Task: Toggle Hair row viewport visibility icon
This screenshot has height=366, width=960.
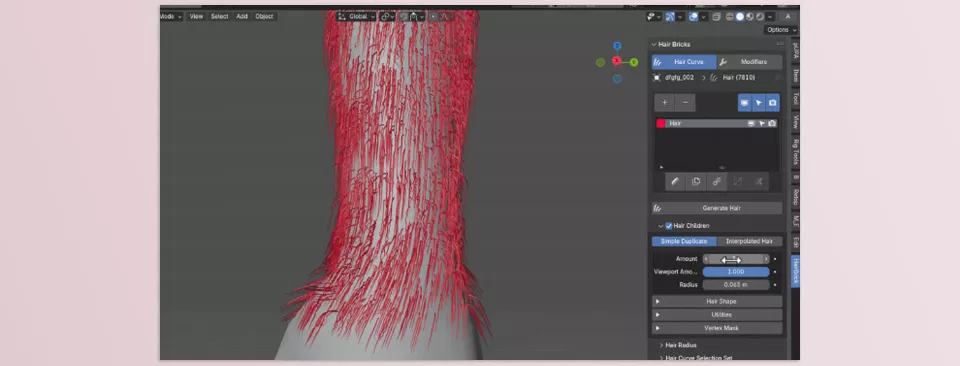Action: 751,123
